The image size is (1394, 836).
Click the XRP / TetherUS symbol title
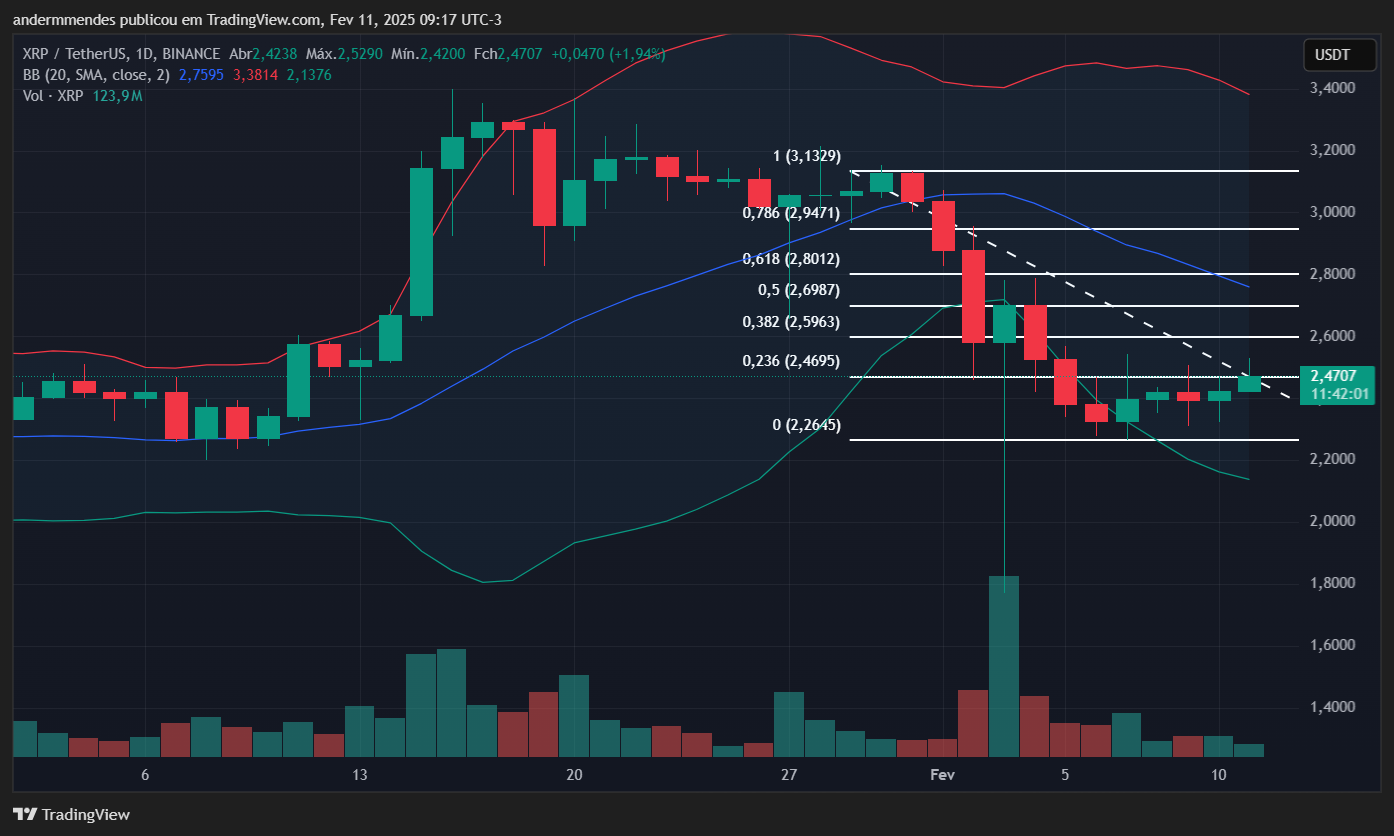click(120, 54)
